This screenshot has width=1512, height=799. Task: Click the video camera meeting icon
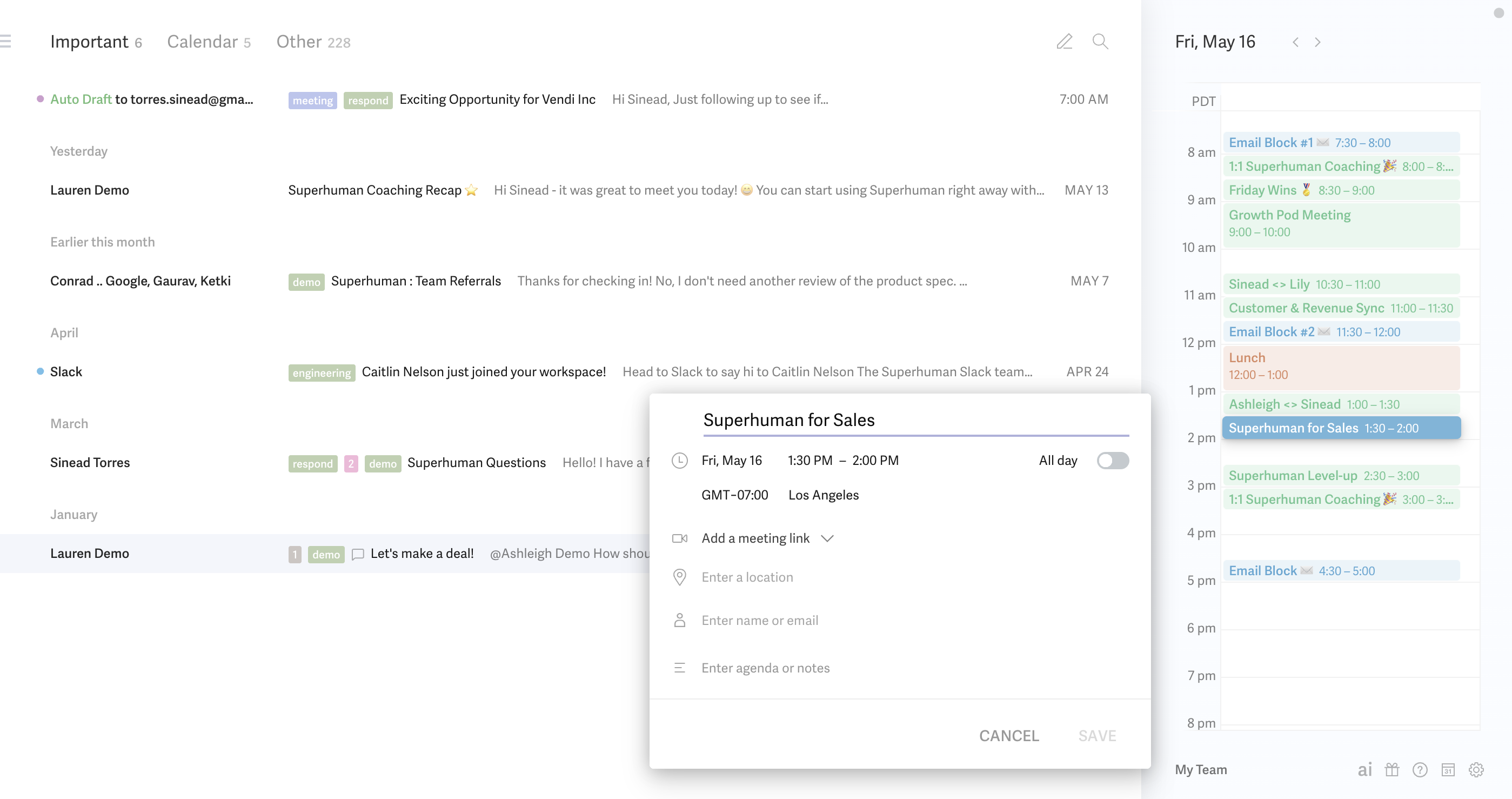tap(679, 538)
